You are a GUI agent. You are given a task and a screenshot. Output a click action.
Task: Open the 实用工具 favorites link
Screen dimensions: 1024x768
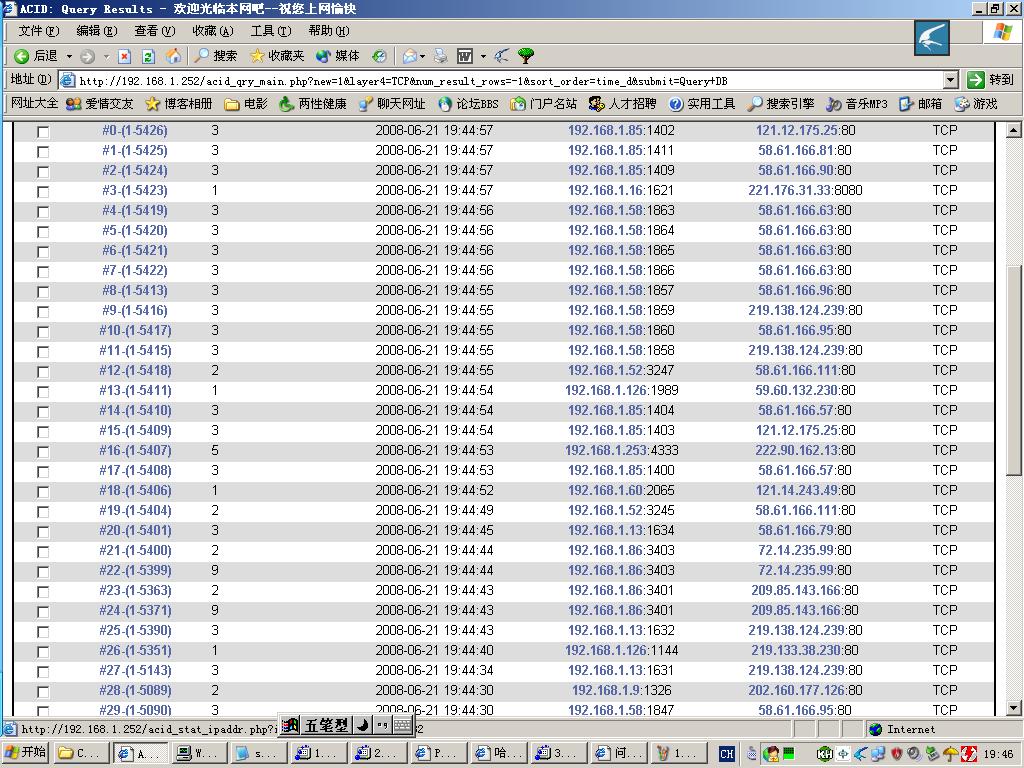702,104
